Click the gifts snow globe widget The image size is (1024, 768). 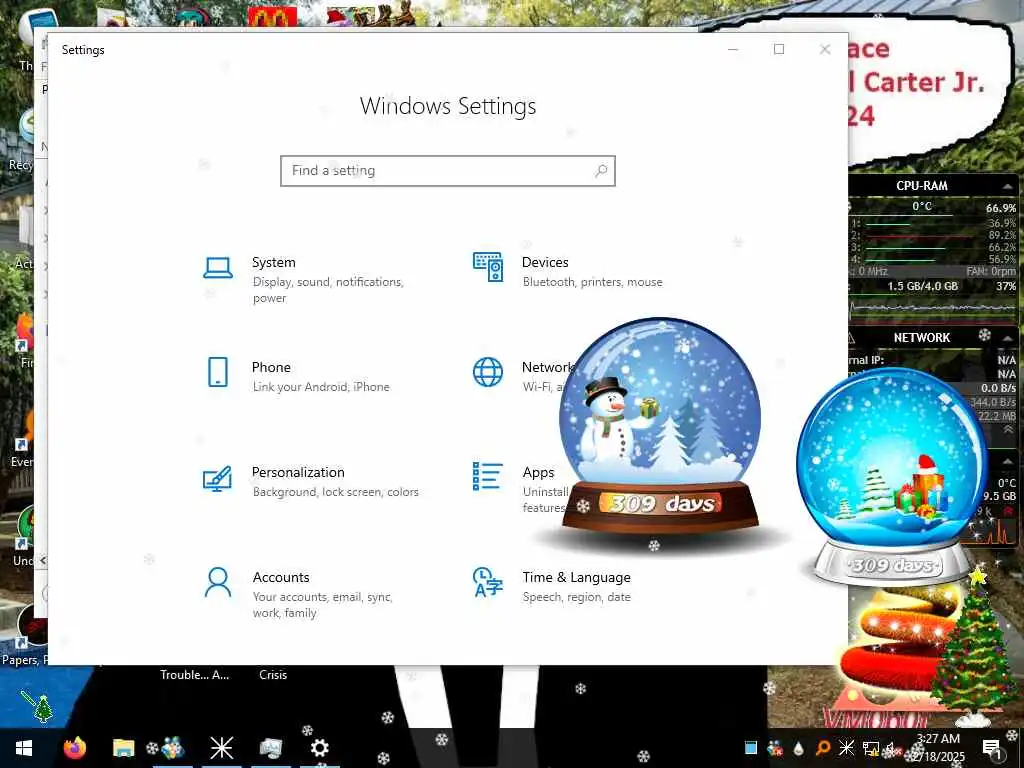pyautogui.click(x=891, y=477)
